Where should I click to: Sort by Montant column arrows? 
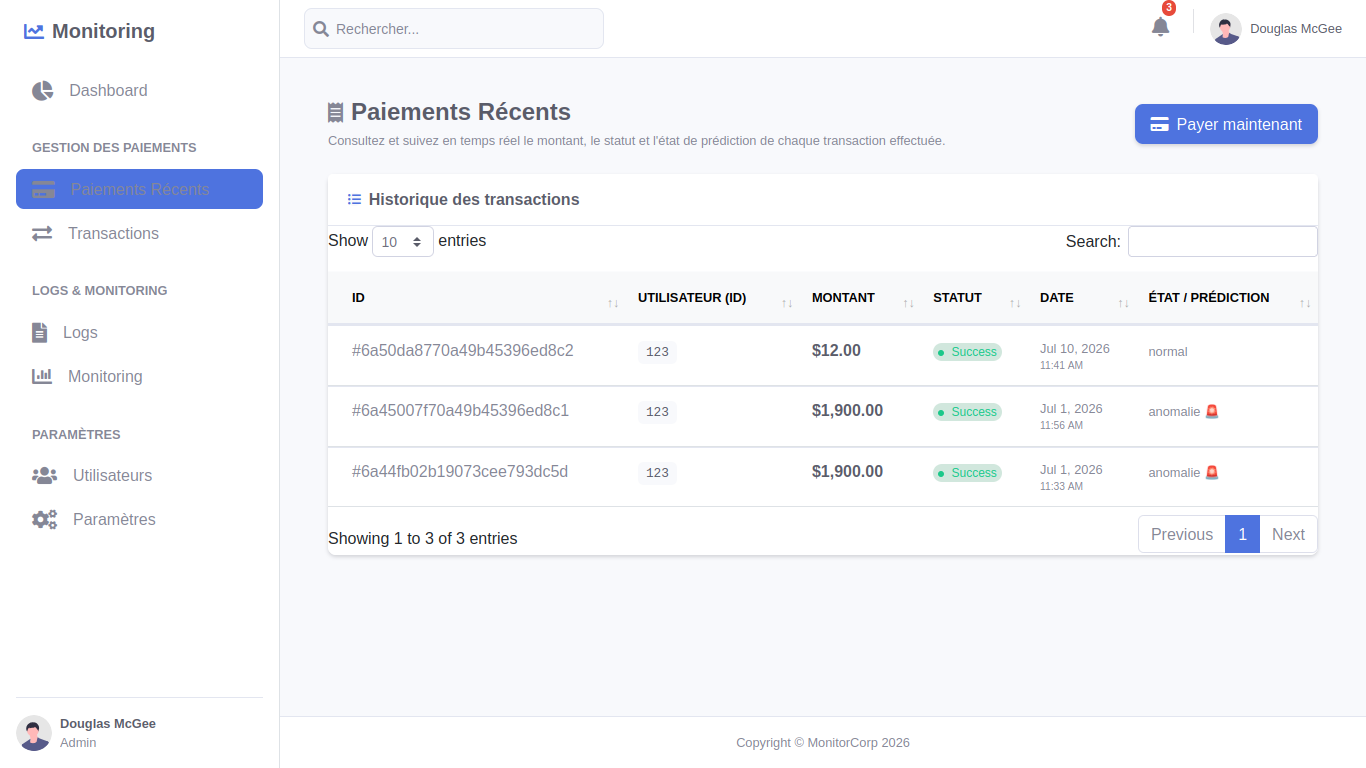pyautogui.click(x=908, y=303)
